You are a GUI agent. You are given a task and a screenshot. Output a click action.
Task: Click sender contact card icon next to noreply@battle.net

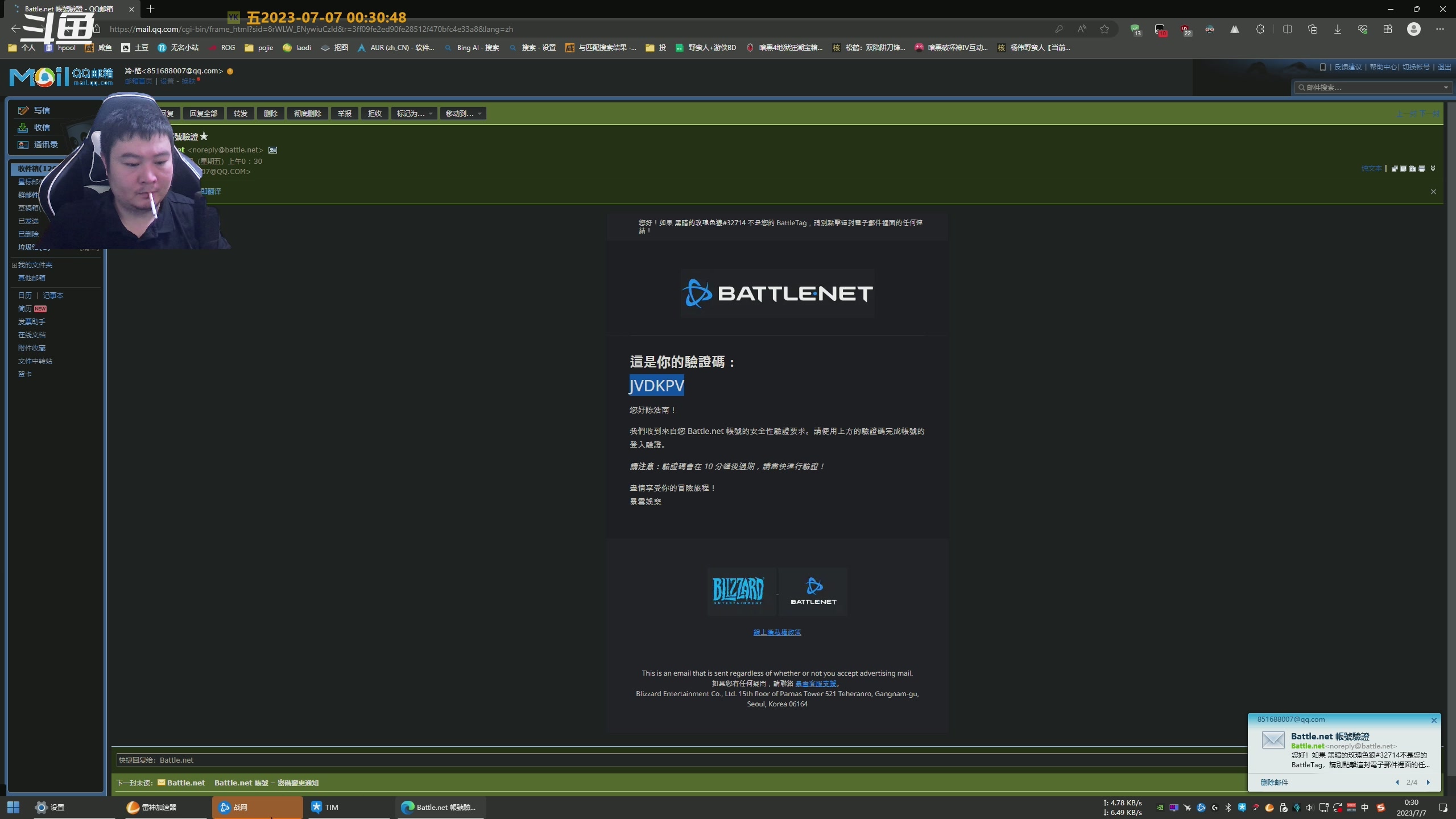coord(273,150)
